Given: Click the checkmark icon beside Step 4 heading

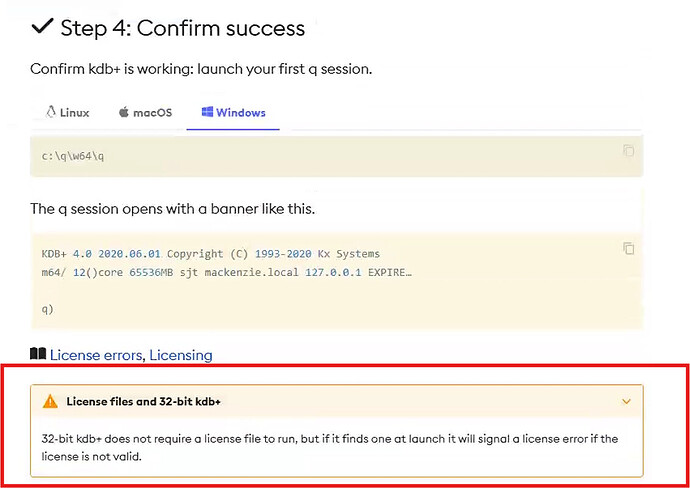Looking at the screenshot, I should pos(42,27).
